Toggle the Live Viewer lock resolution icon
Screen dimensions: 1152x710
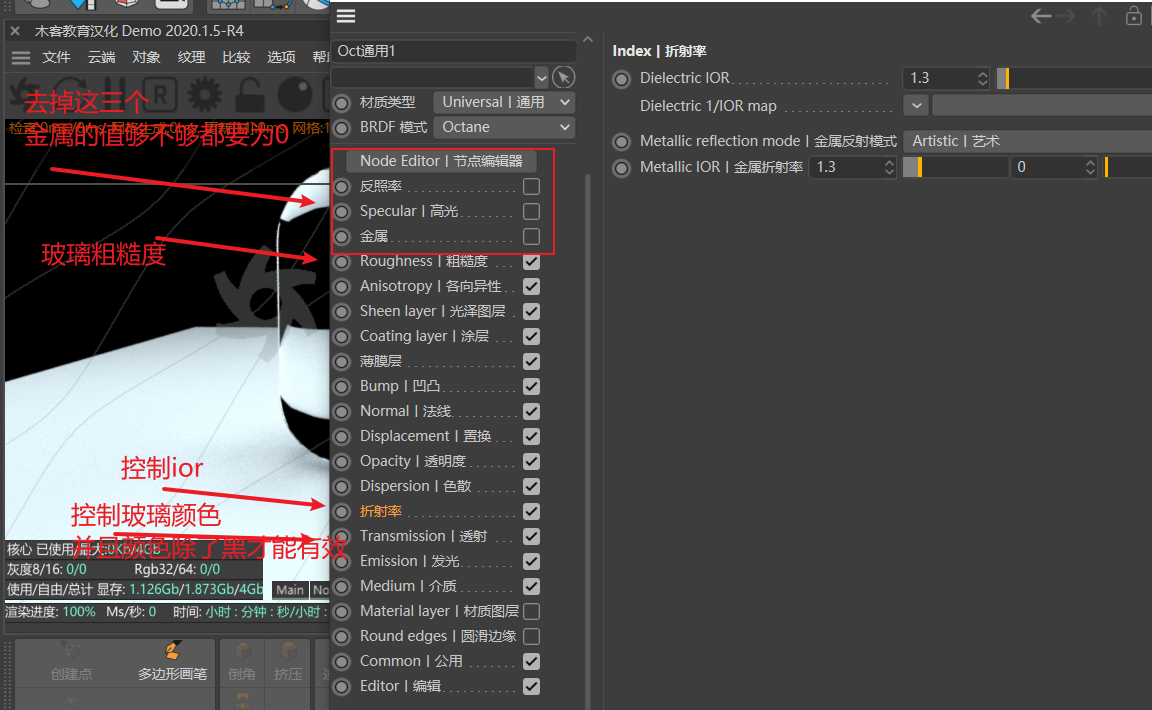pos(250,94)
